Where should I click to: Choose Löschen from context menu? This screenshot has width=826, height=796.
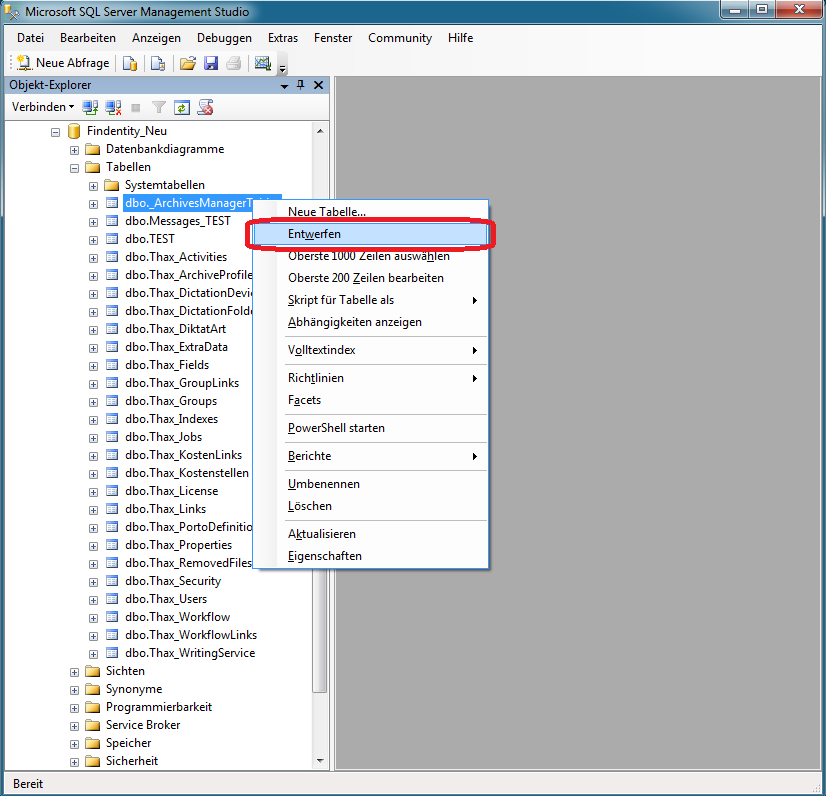(371, 506)
